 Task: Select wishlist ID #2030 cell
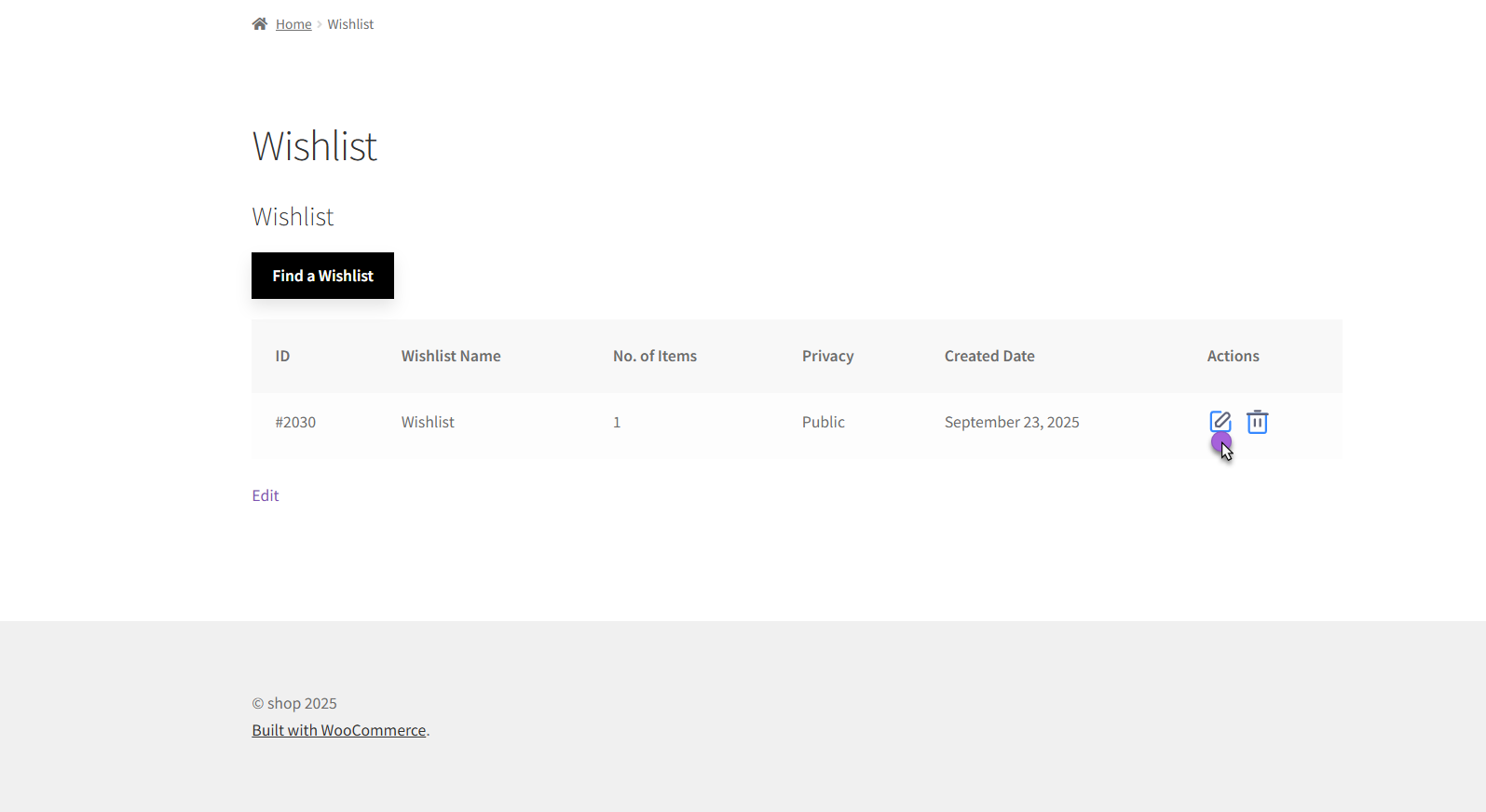click(x=295, y=422)
